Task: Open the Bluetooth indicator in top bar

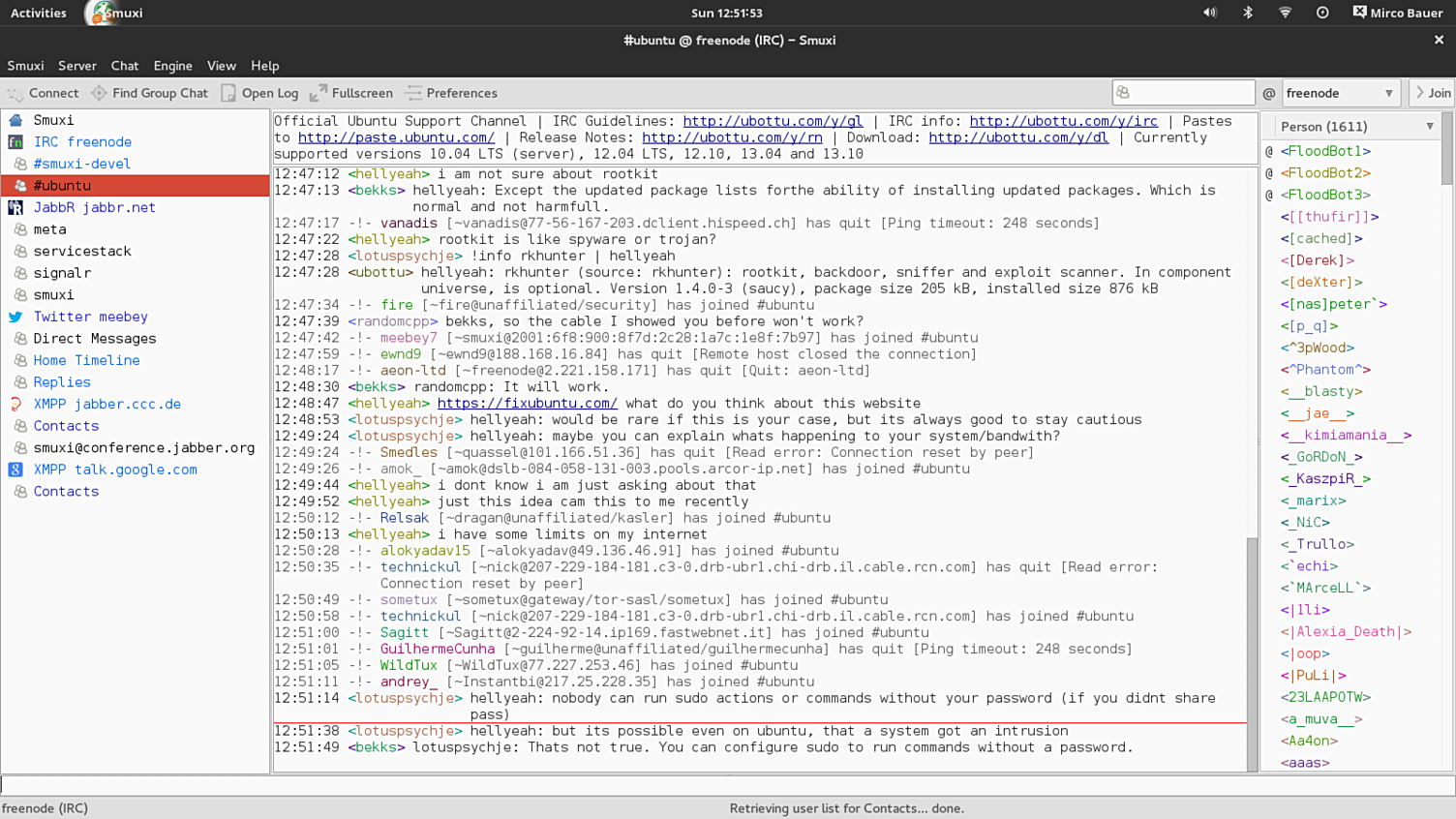Action: click(1248, 13)
